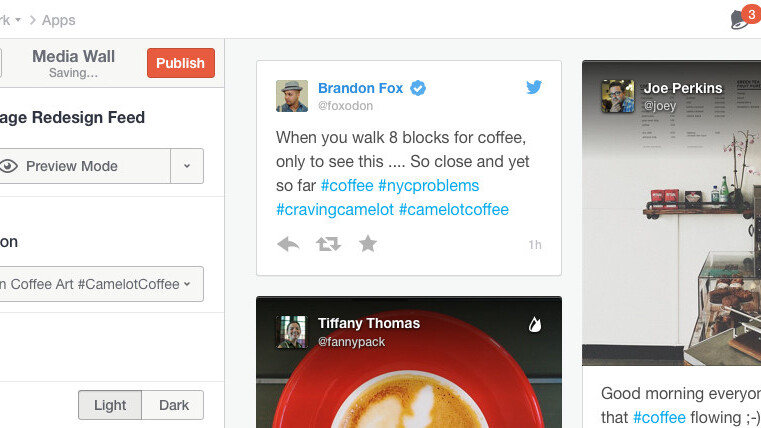
Task: Click the eye icon in Preview Mode
Action: click(x=10, y=166)
